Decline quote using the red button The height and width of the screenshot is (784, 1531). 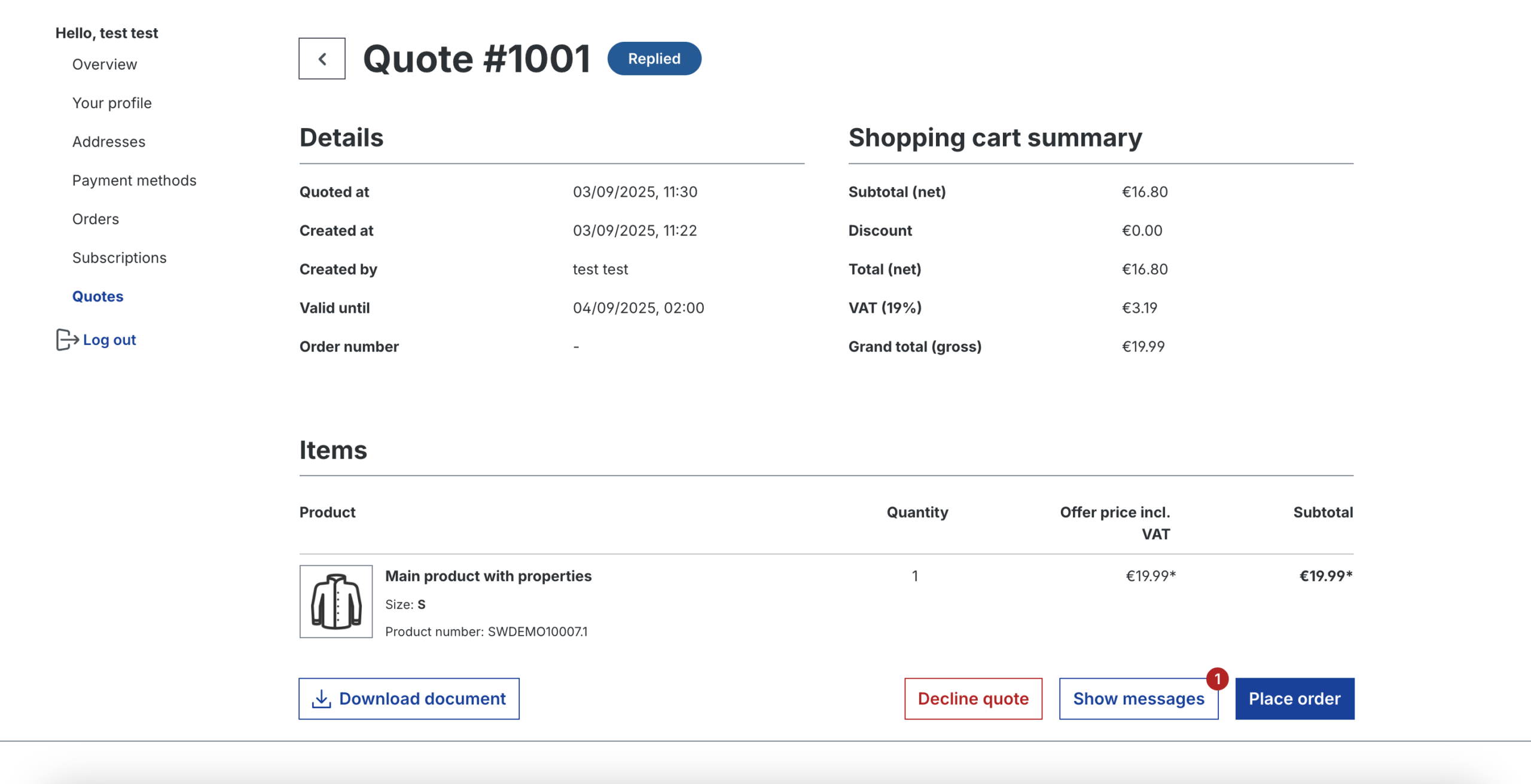(x=972, y=698)
